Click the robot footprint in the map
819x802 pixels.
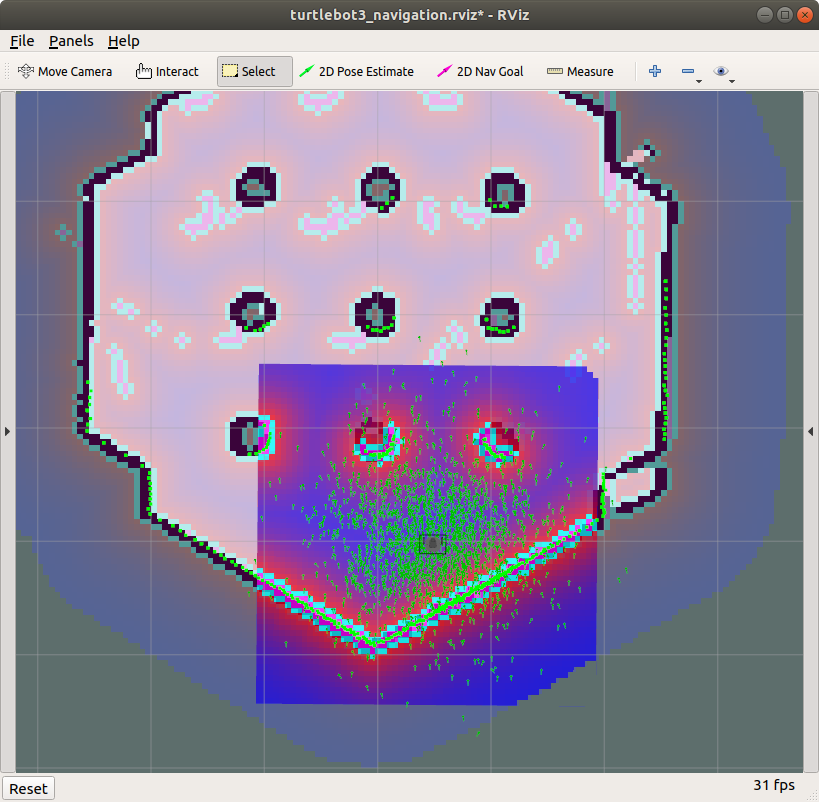432,543
